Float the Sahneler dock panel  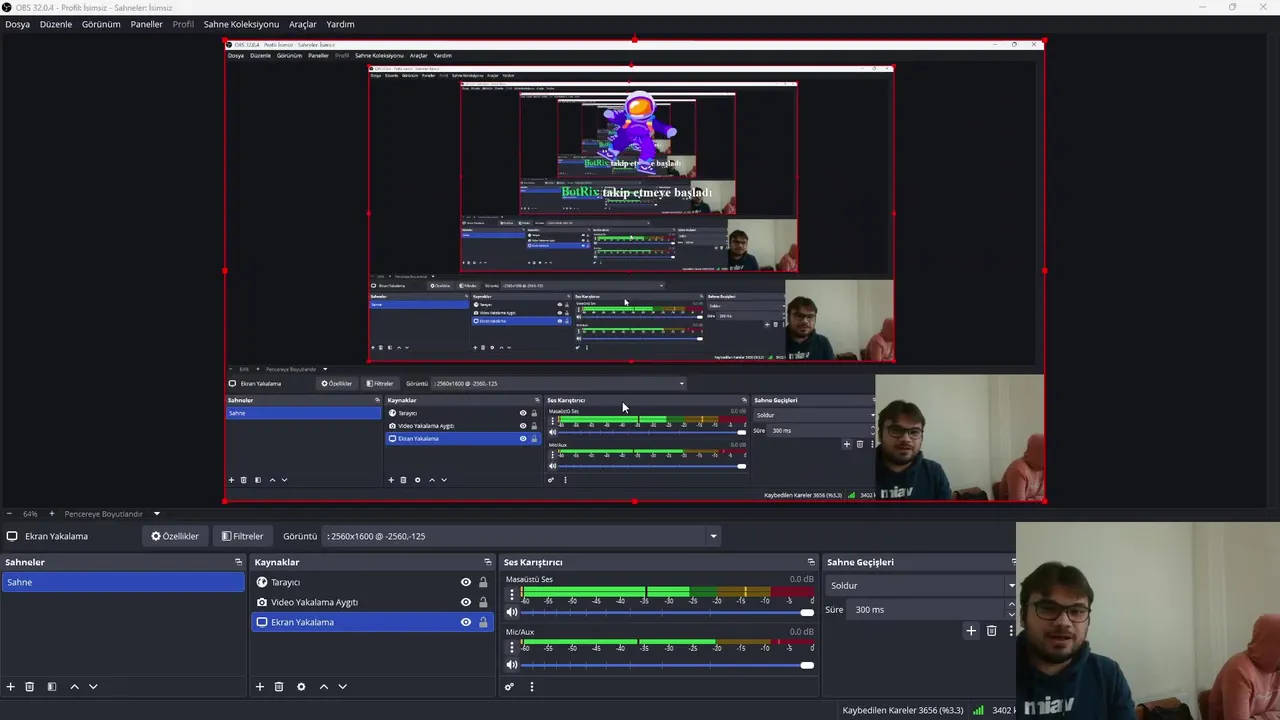click(x=238, y=562)
